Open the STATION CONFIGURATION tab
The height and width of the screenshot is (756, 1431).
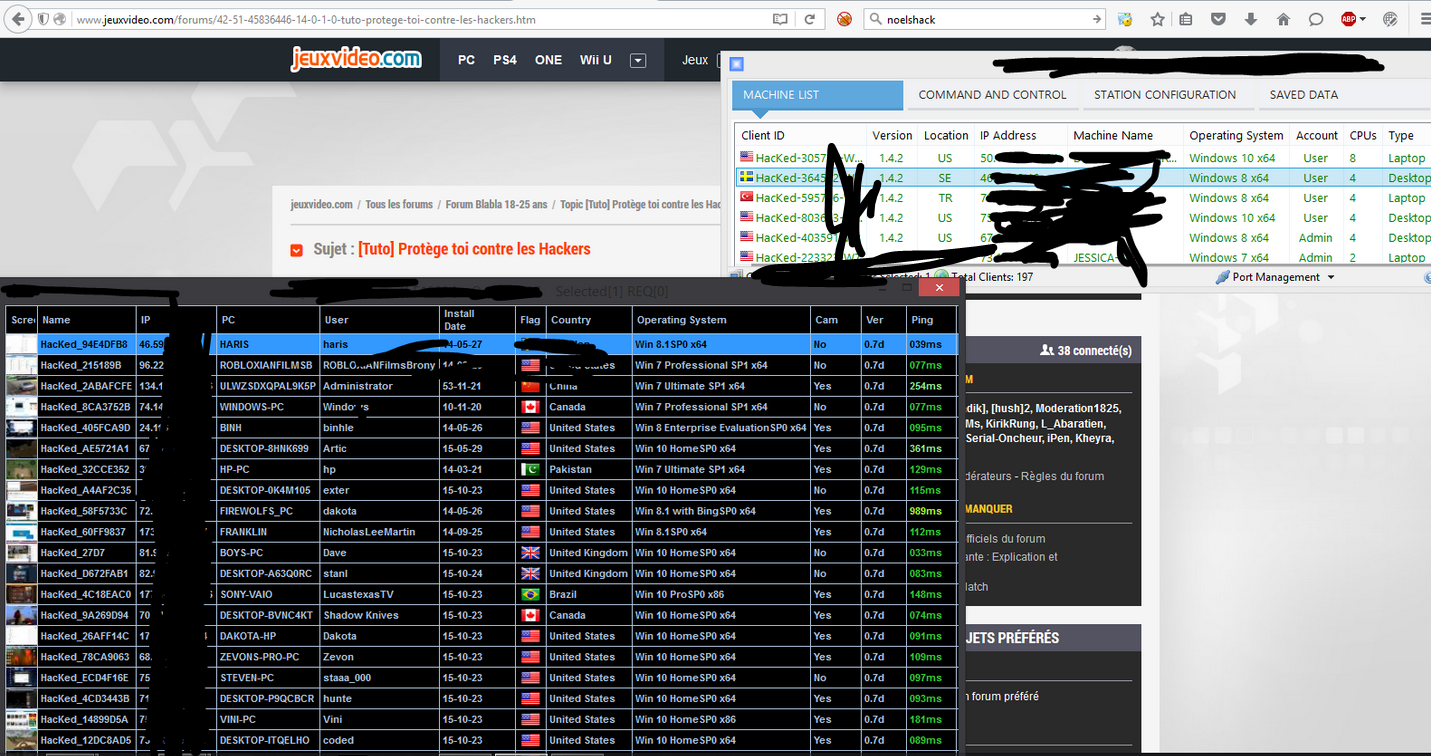pyautogui.click(x=1165, y=95)
